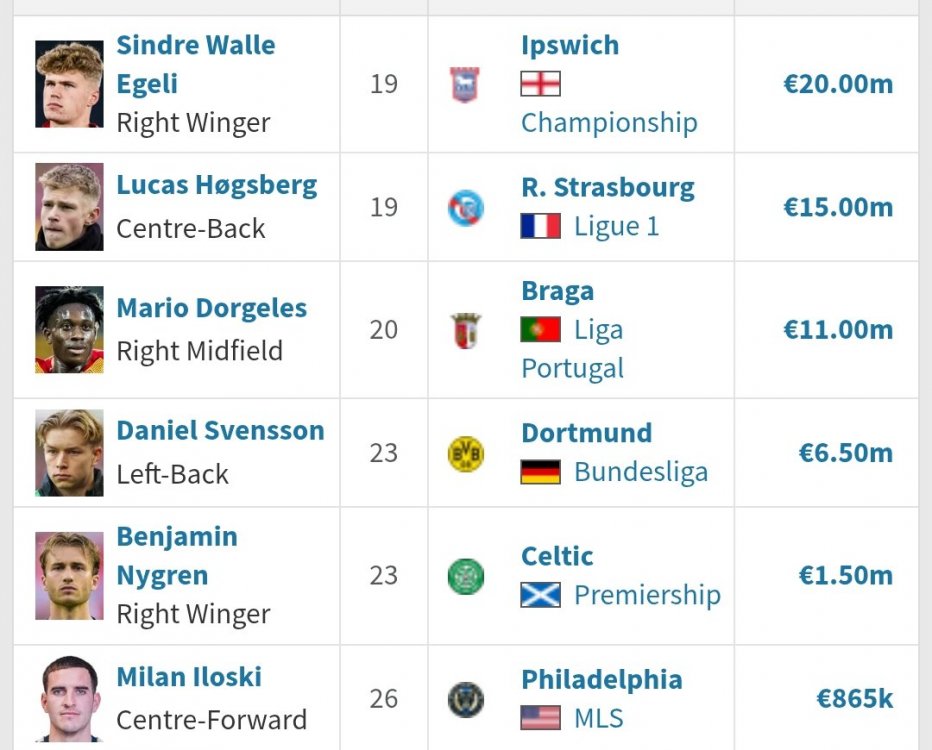Click the R. Strasbourg club crest
The height and width of the screenshot is (750, 932).
point(465,208)
